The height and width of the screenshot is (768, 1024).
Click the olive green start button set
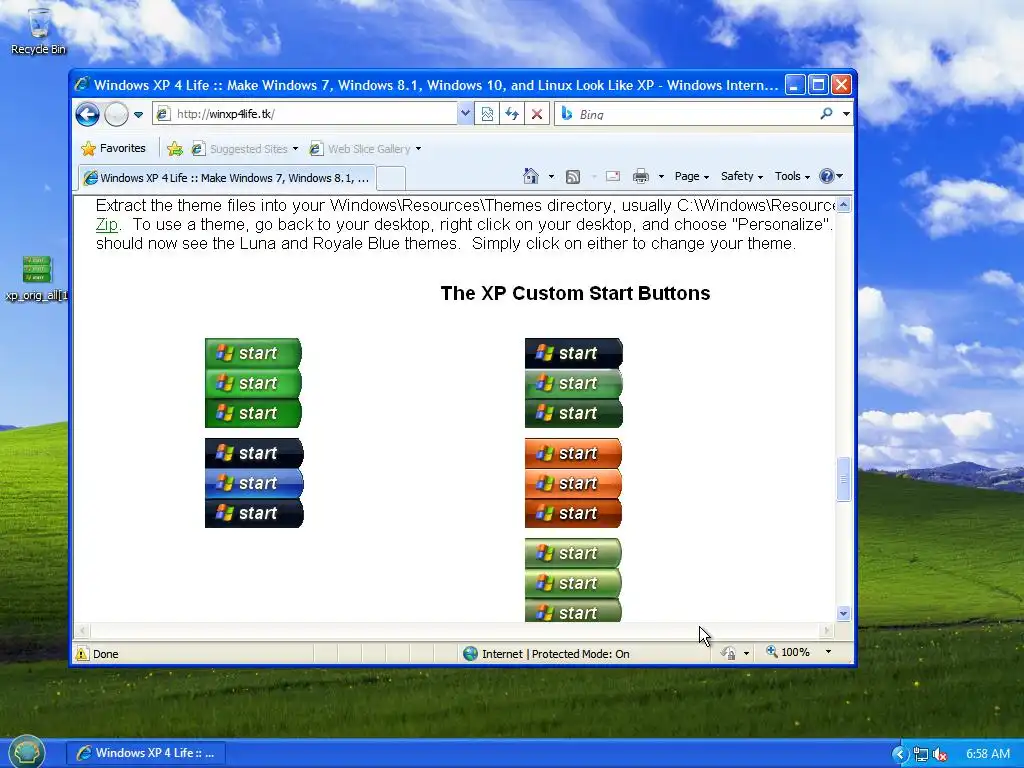click(573, 579)
